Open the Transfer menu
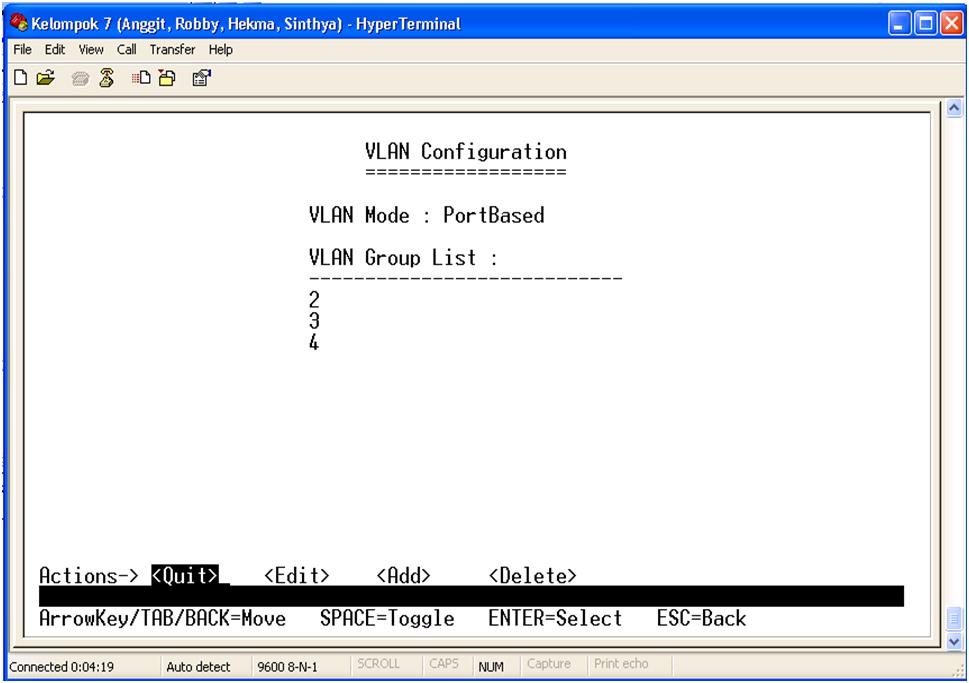The height and width of the screenshot is (683, 969). click(173, 49)
